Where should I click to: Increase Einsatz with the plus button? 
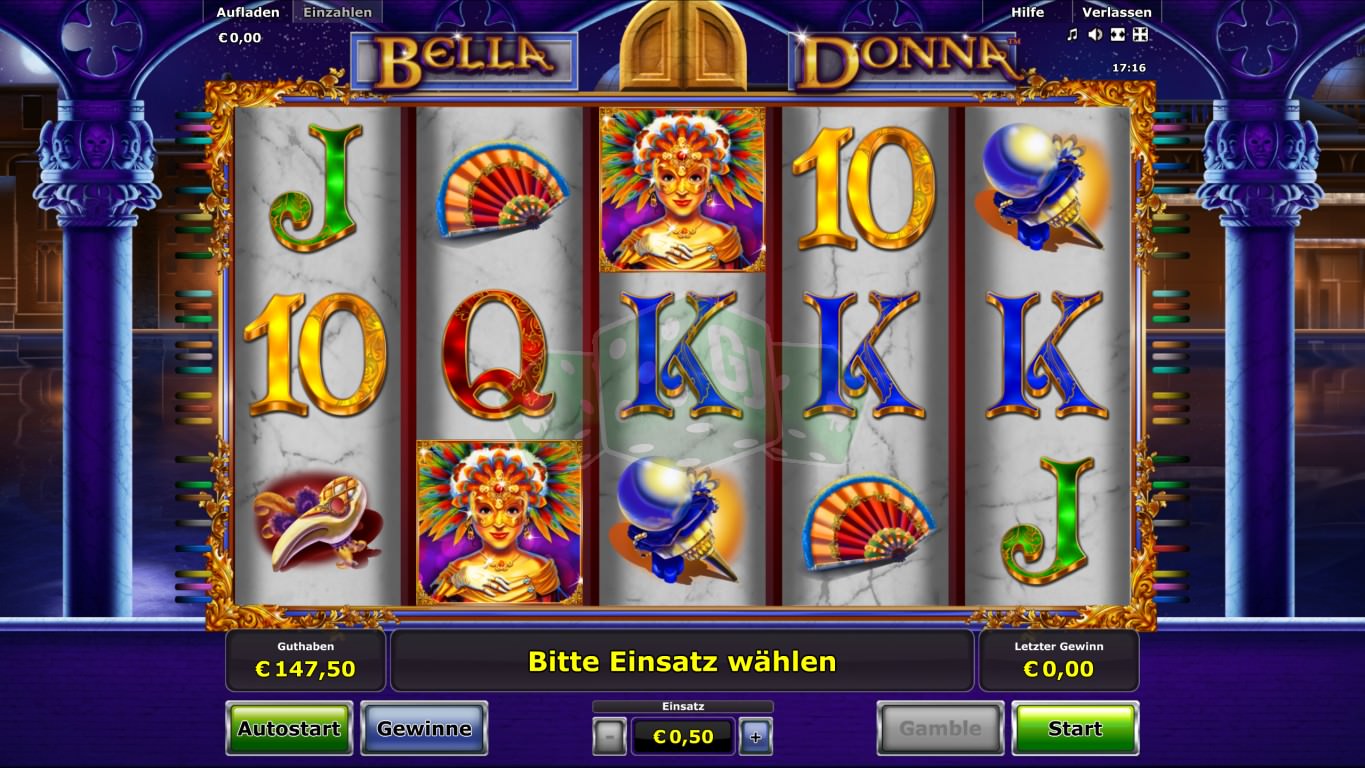coord(755,737)
